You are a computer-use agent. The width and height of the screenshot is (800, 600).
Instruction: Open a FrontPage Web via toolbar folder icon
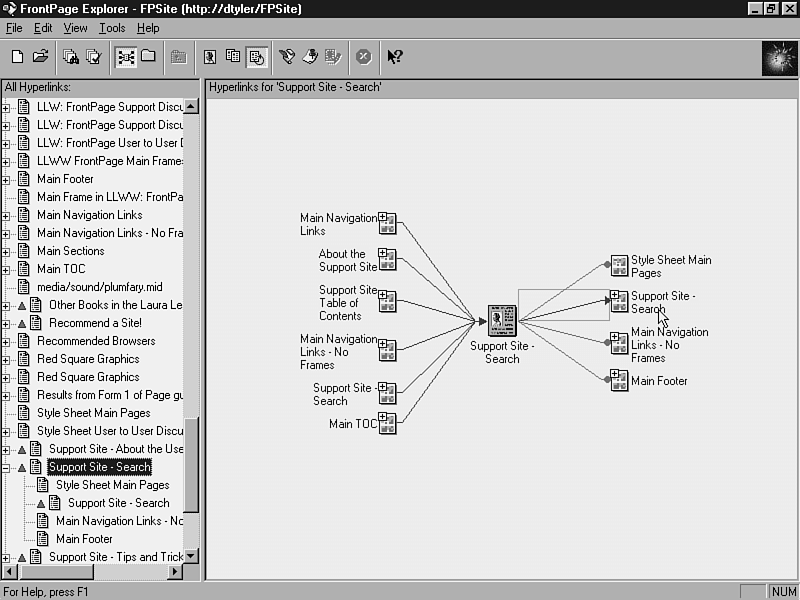pos(41,57)
